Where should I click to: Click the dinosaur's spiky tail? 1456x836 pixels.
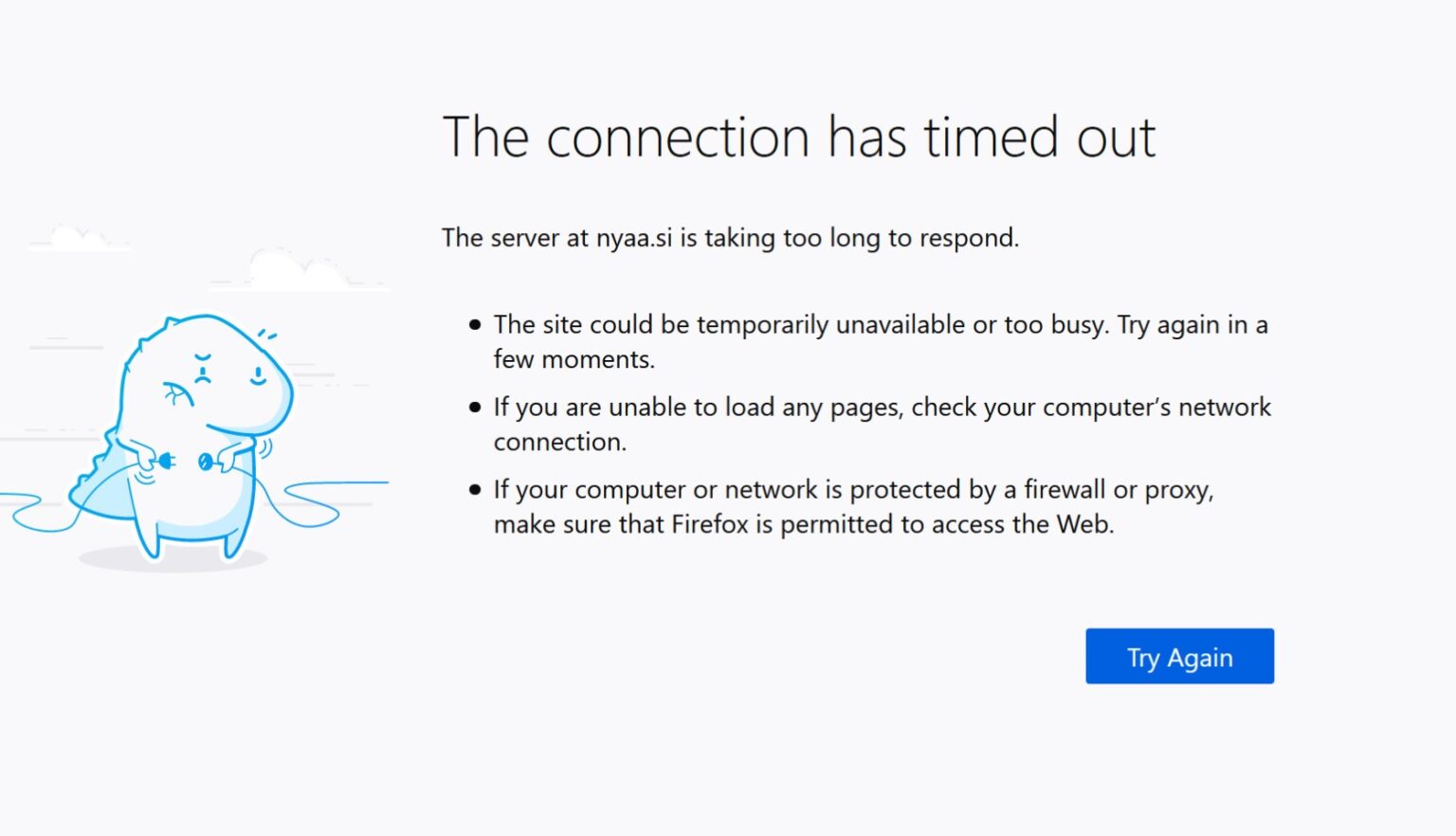click(x=93, y=483)
